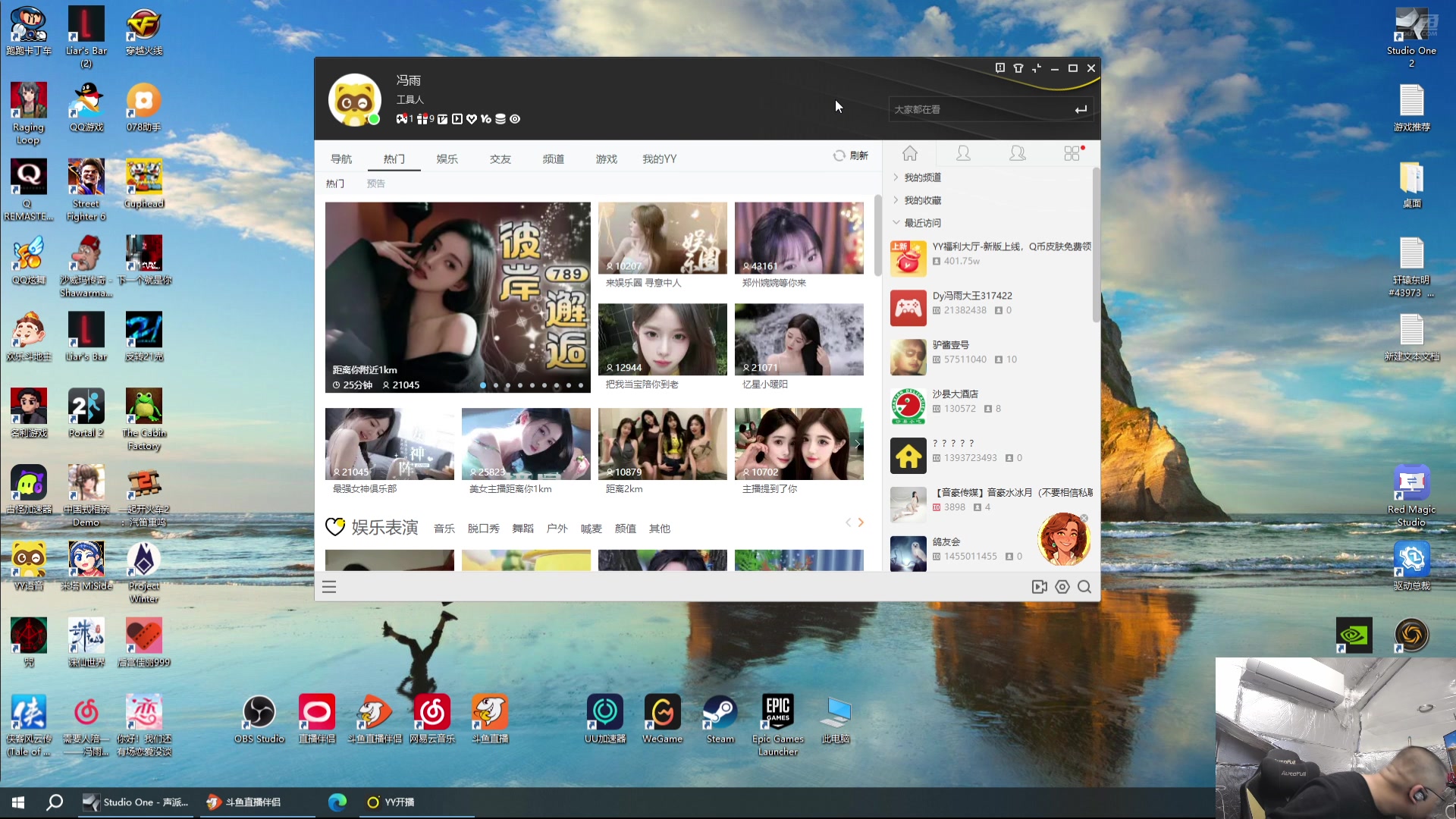Select first carousel dot on featured banner
The width and height of the screenshot is (1456, 819).
[x=483, y=385]
